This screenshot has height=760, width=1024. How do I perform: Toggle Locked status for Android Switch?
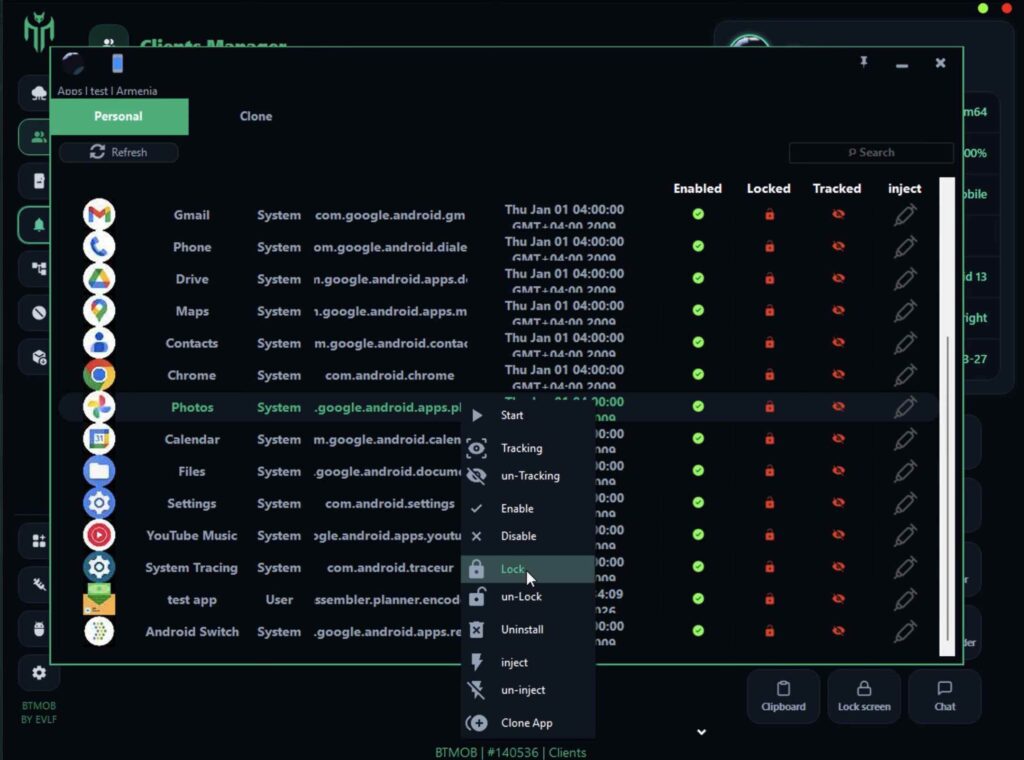coord(769,631)
